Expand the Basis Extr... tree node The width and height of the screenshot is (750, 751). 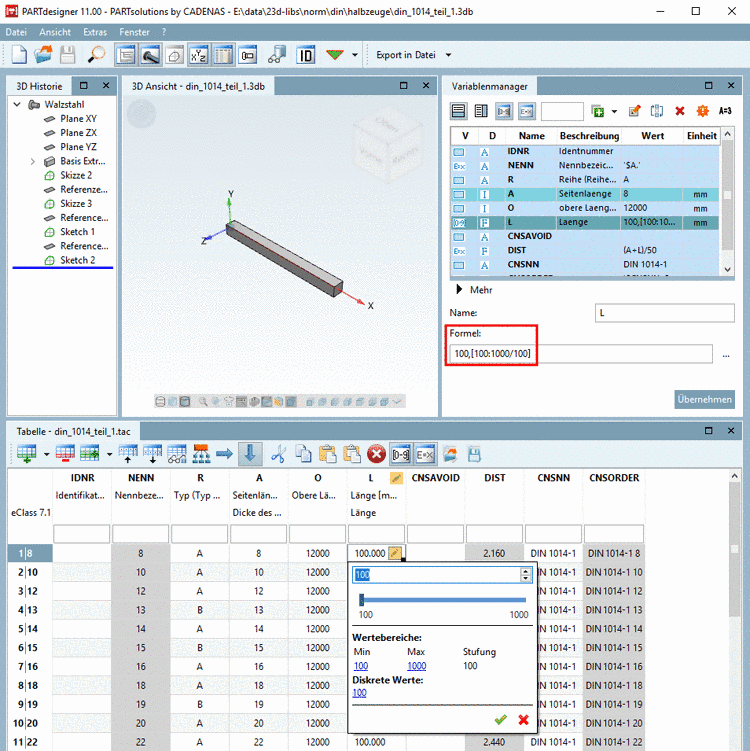tap(33, 161)
